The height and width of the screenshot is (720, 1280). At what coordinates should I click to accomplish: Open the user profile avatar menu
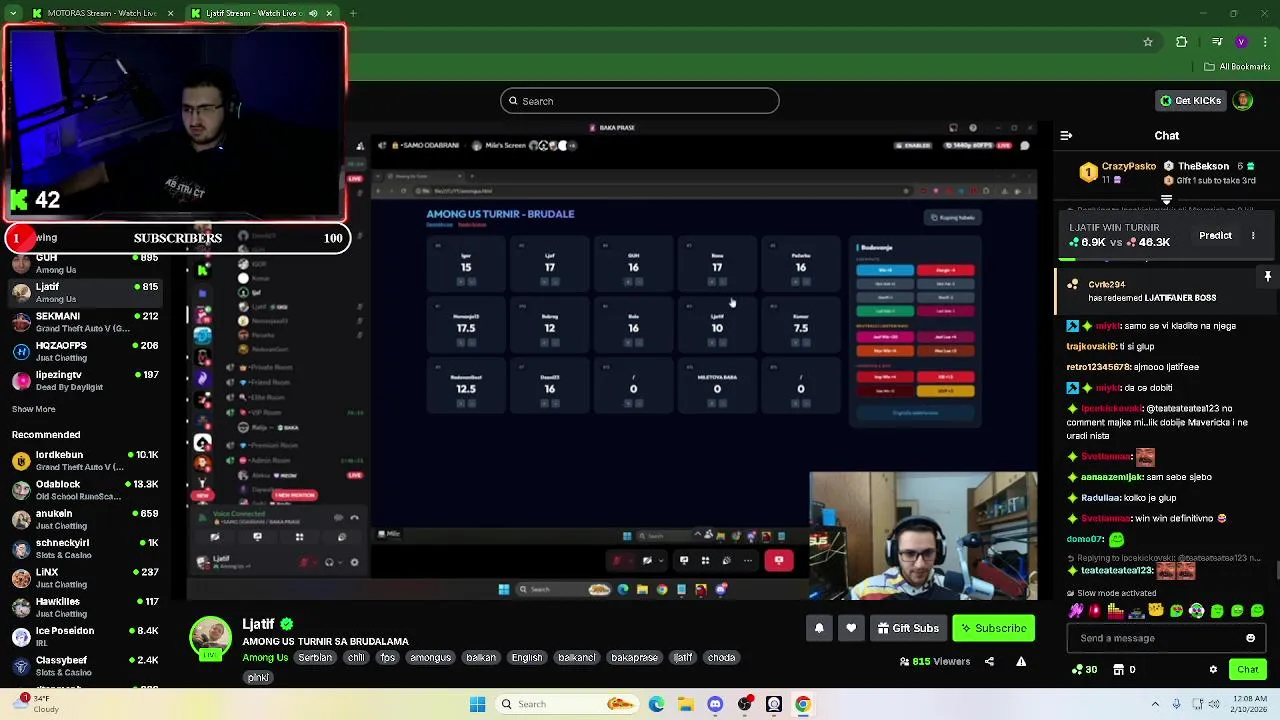click(x=1243, y=101)
